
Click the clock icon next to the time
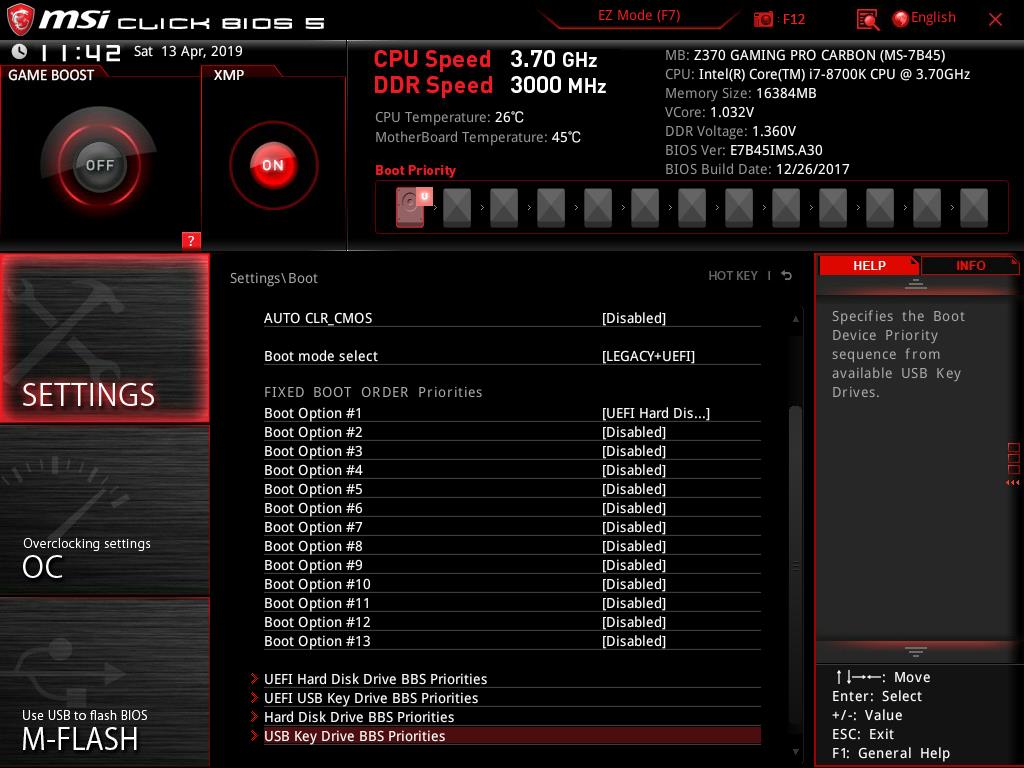click(x=20, y=51)
